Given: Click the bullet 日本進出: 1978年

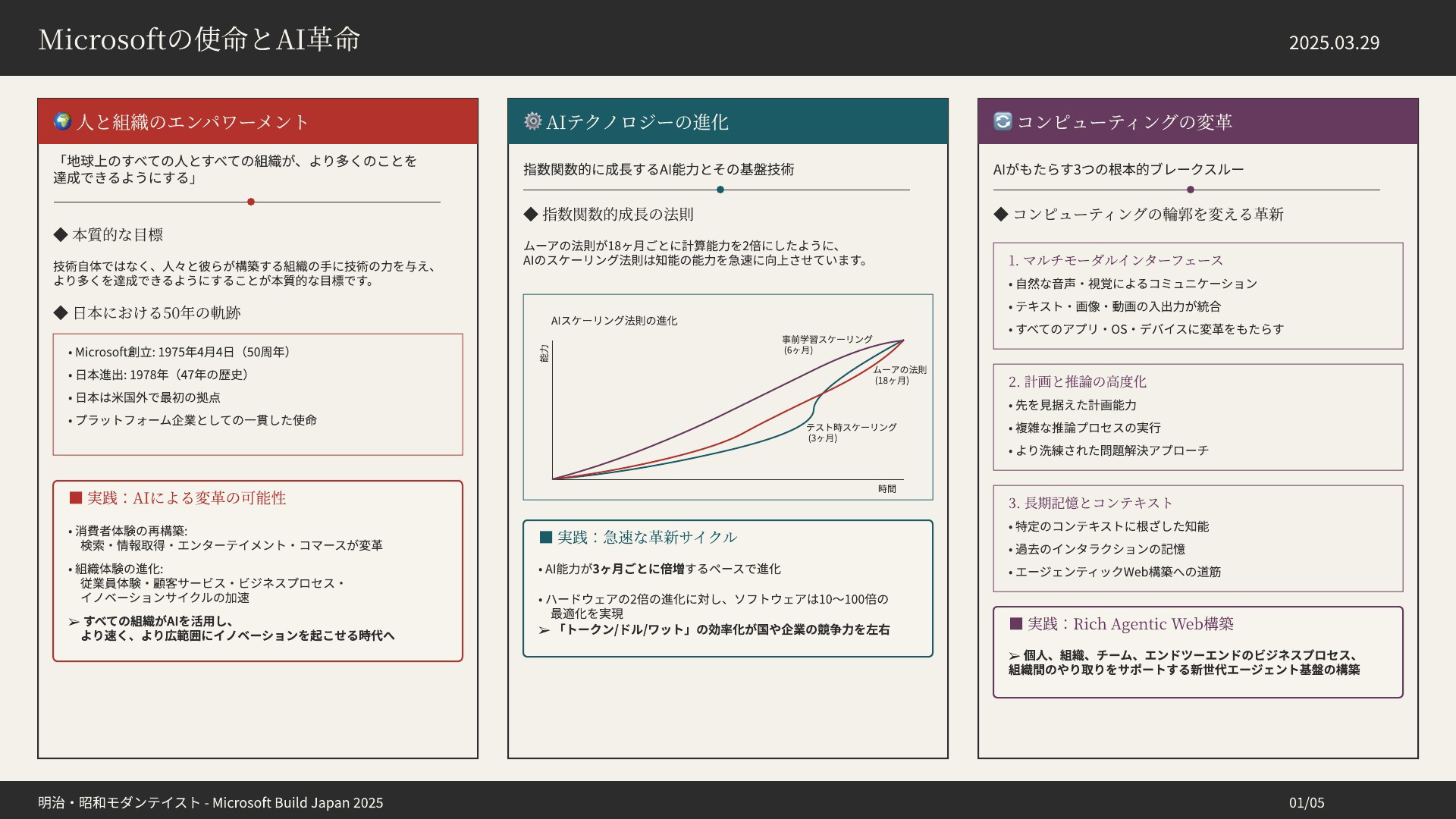Looking at the screenshot, I should (158, 375).
